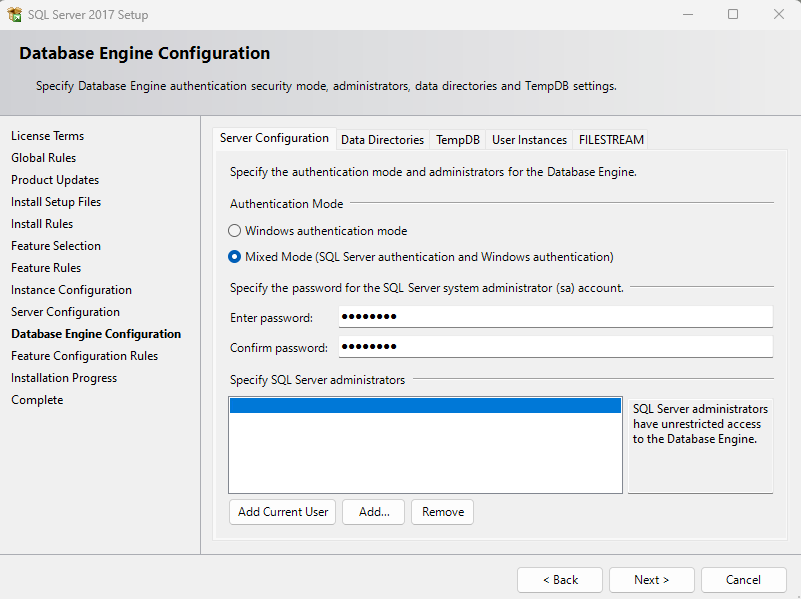Click Instance Configuration step in sidebar
This screenshot has width=801, height=599.
click(x=72, y=290)
